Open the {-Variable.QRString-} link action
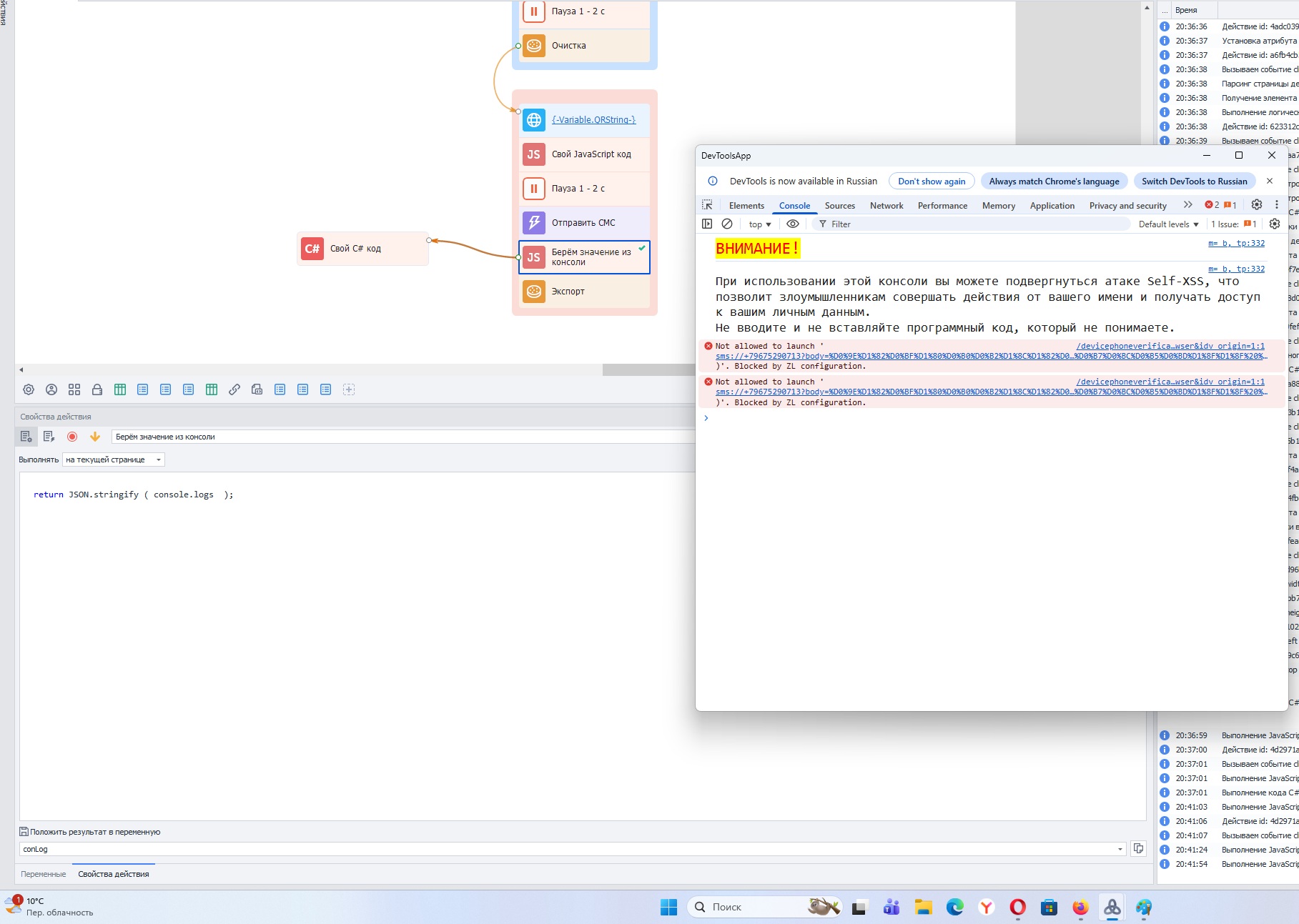 593,120
